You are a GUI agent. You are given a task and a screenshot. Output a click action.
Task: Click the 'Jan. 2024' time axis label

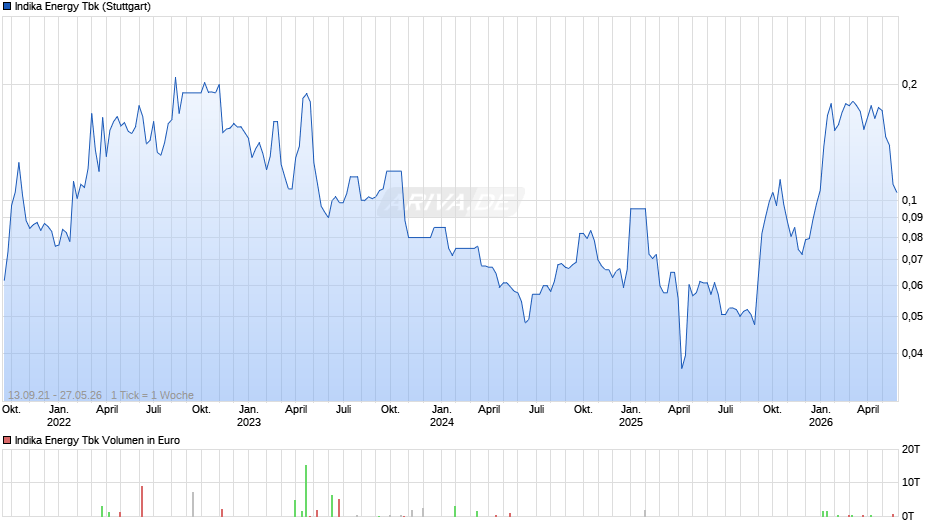point(442,416)
